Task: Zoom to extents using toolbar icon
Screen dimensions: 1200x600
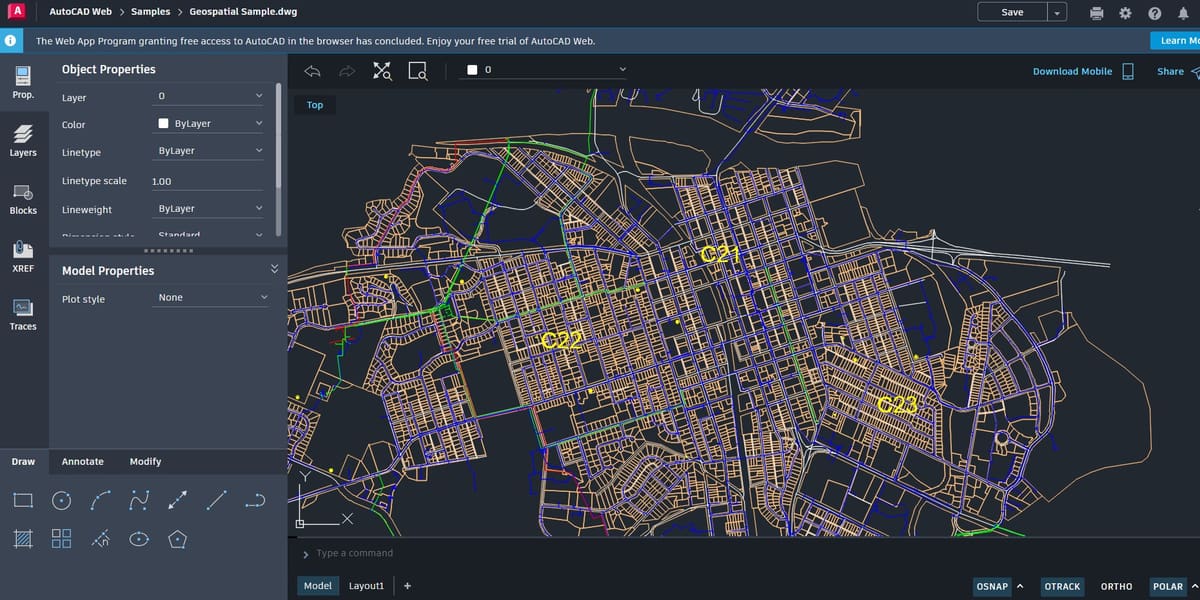Action: click(x=383, y=71)
